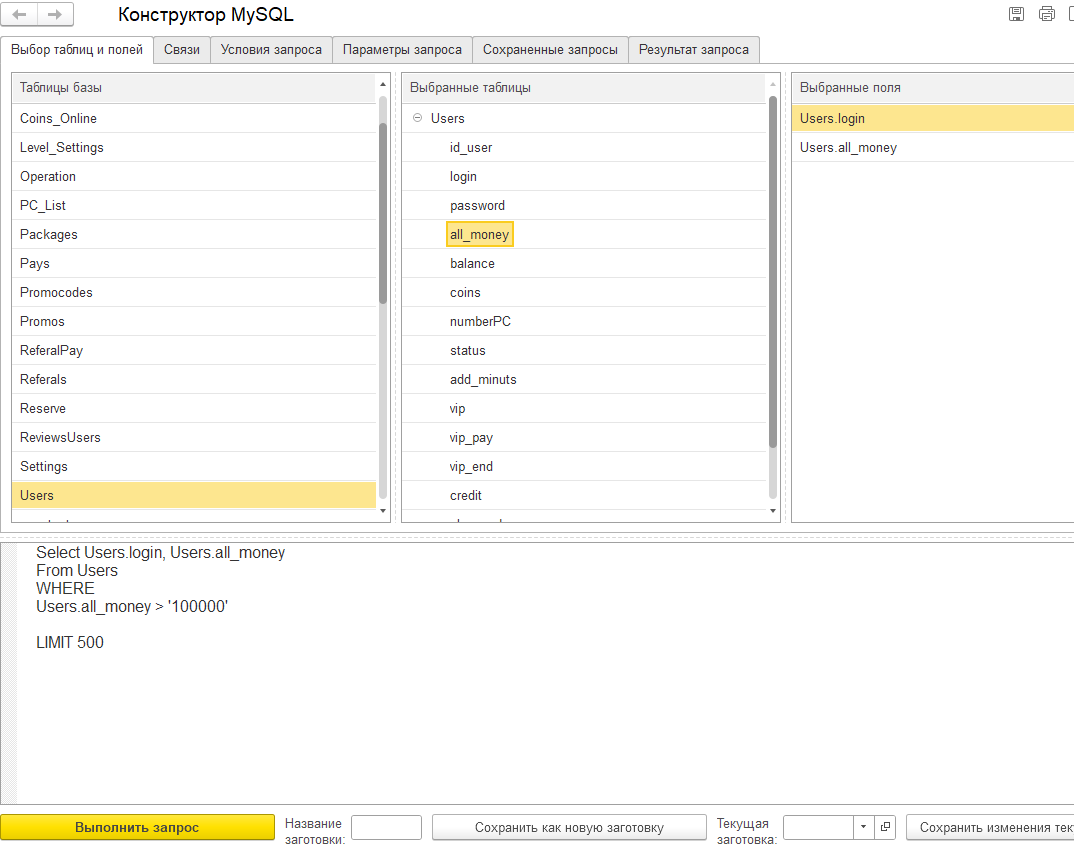1074x852 pixels.
Task: Click the Сохранить изменения button
Action: click(990, 827)
